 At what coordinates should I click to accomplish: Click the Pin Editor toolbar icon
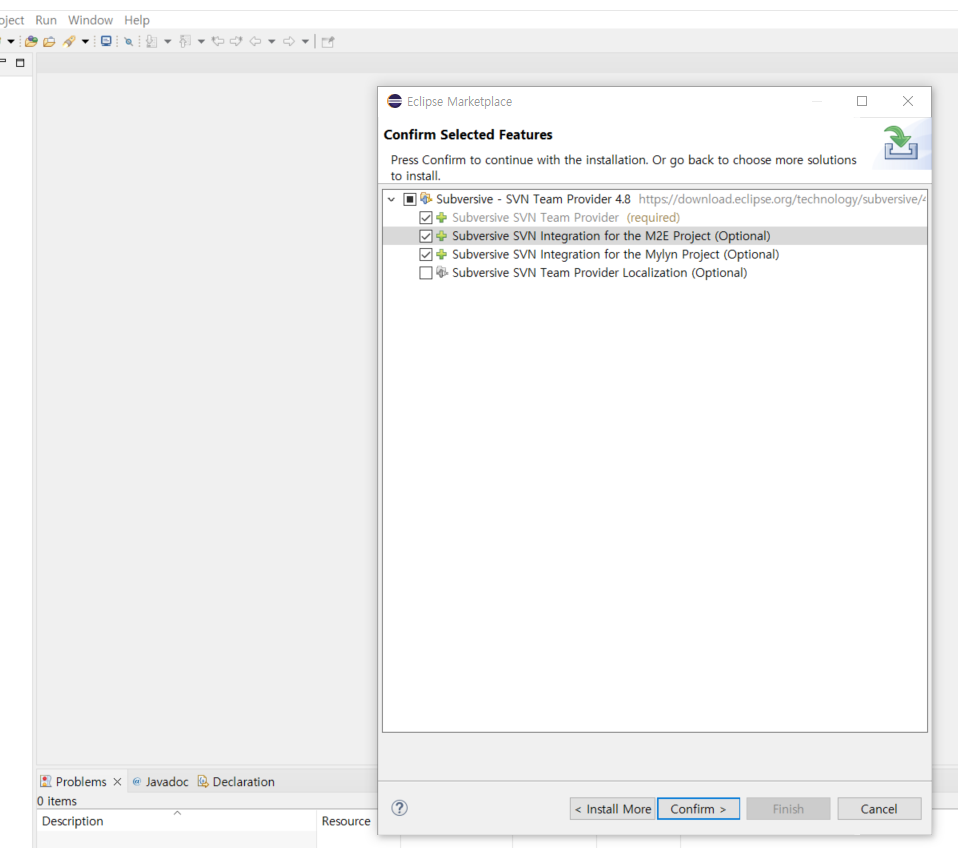(x=328, y=42)
